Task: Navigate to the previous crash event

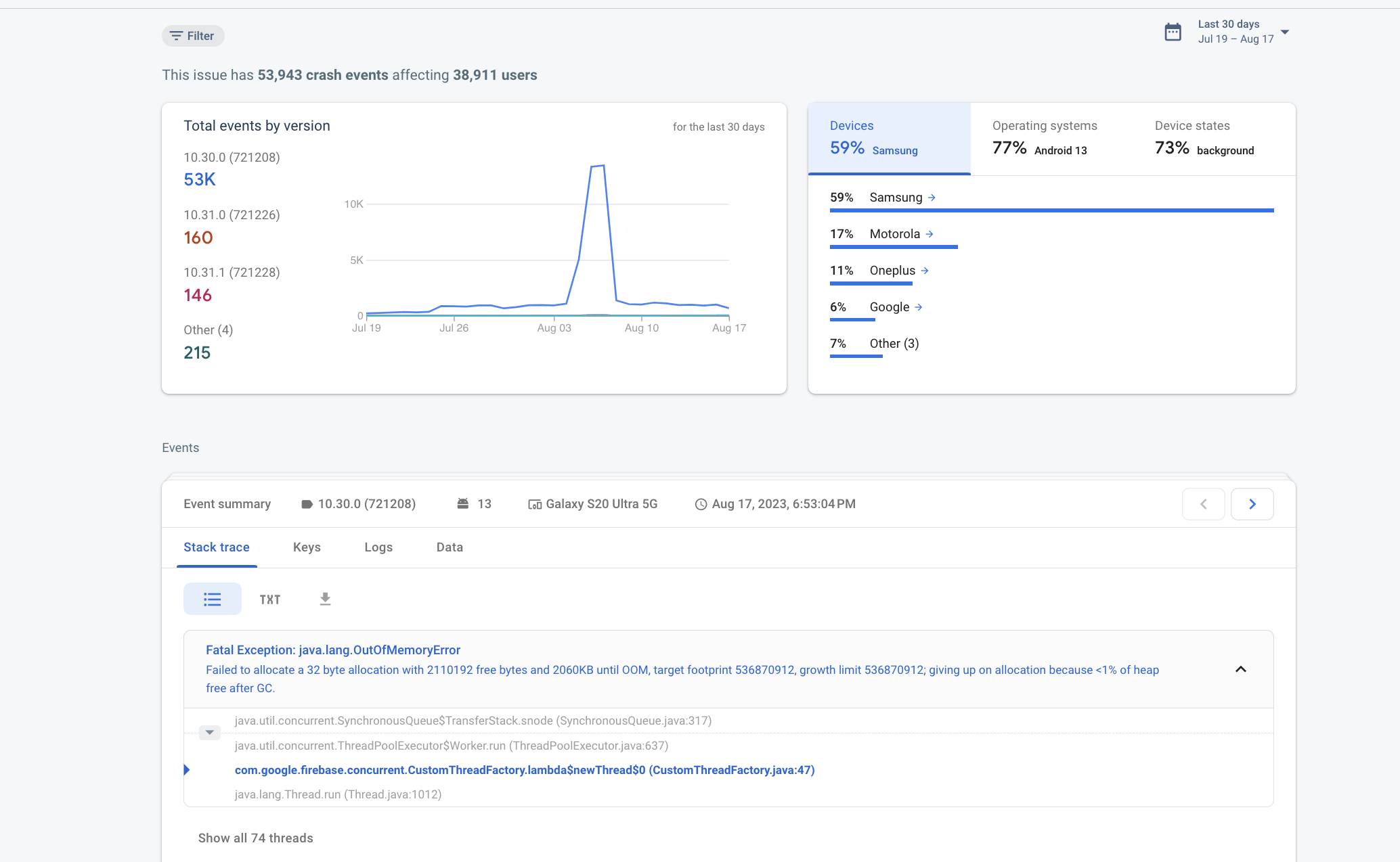Action: [1203, 503]
